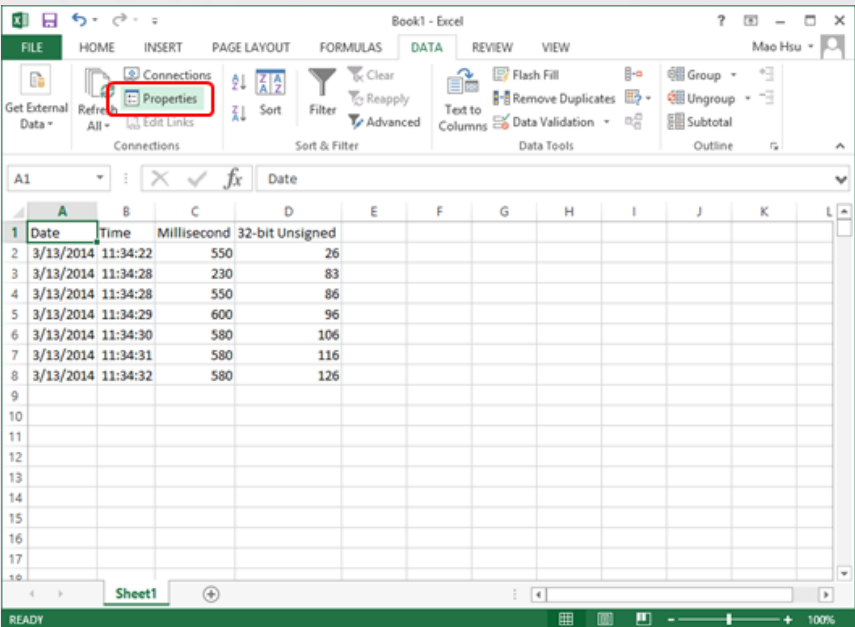Switch to Page Layout view in status bar
Screen dimensions: 855x627
[x=604, y=619]
